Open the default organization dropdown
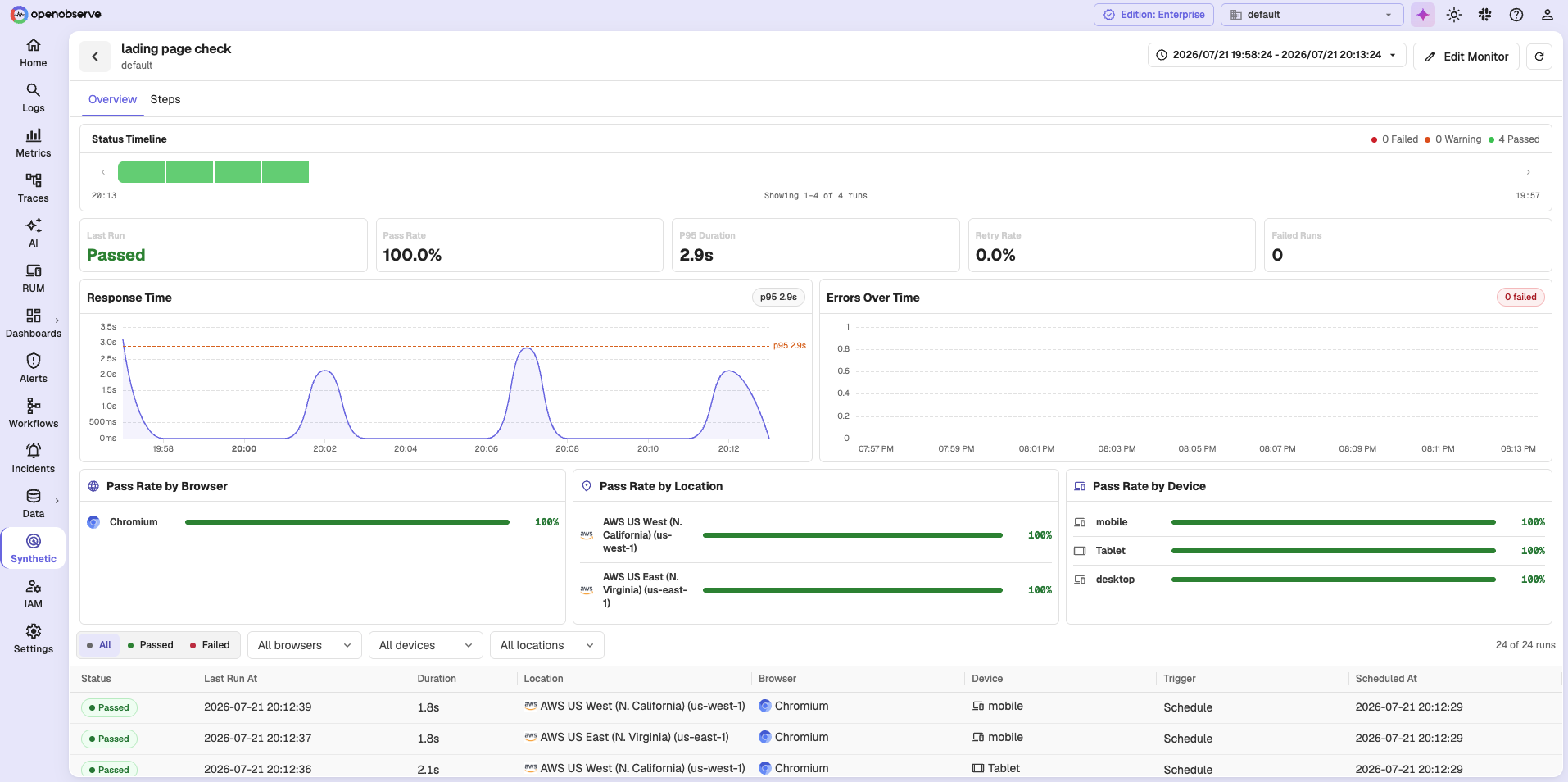The height and width of the screenshot is (782, 1568). tap(1312, 15)
